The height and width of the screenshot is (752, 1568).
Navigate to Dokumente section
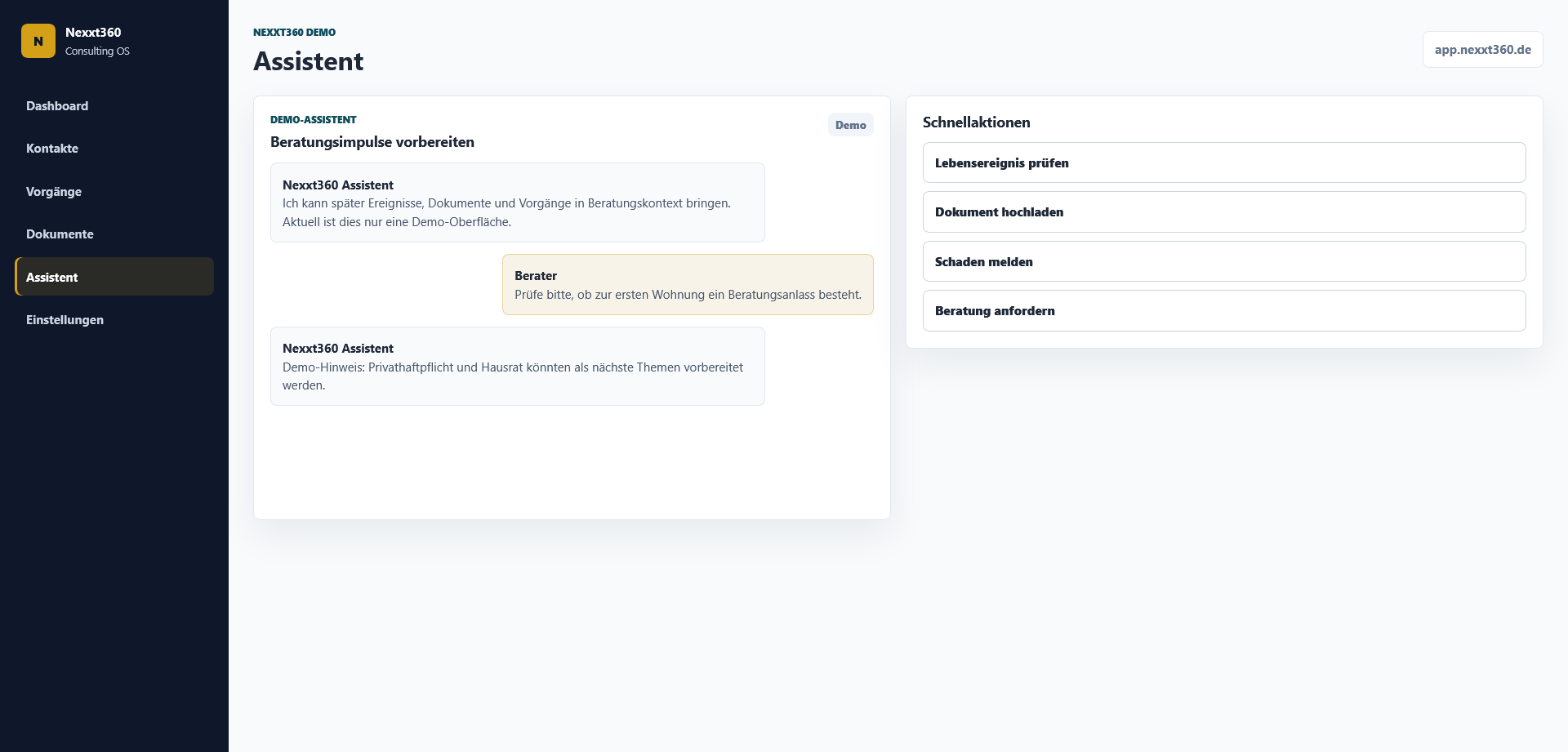[x=114, y=234]
